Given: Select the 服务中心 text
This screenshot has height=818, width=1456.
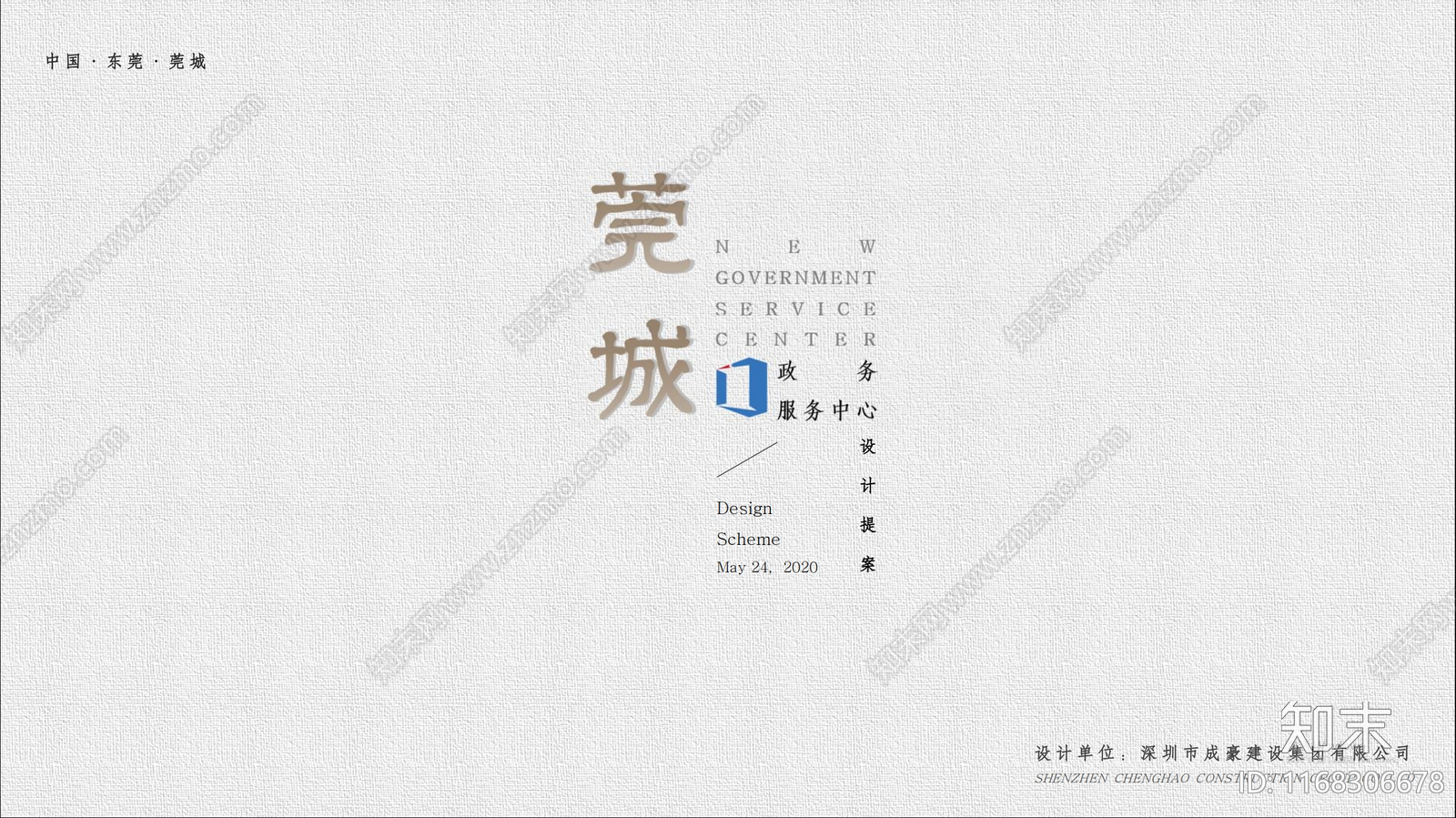Looking at the screenshot, I should click(x=826, y=410).
